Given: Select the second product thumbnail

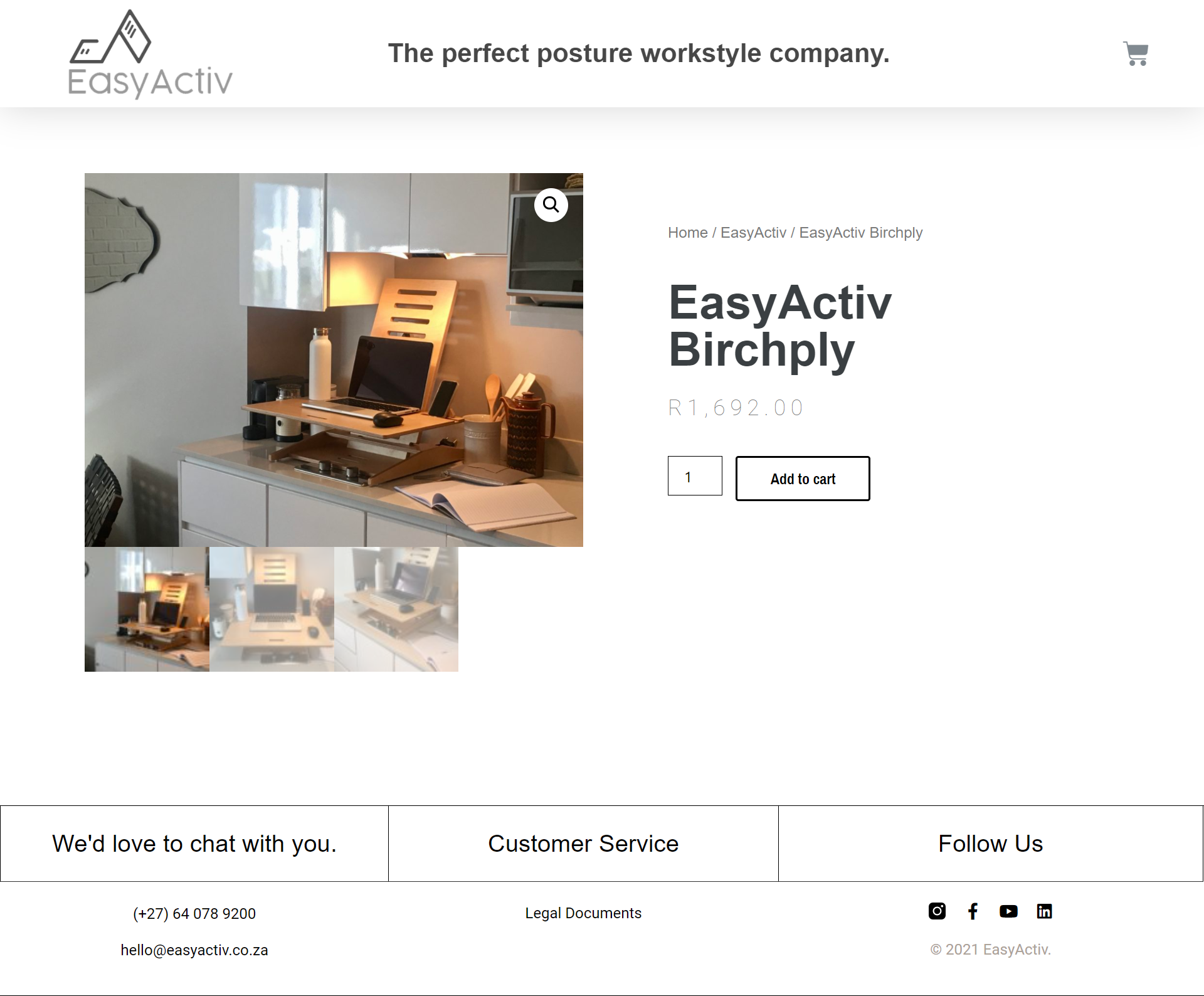Looking at the screenshot, I should pos(272,609).
